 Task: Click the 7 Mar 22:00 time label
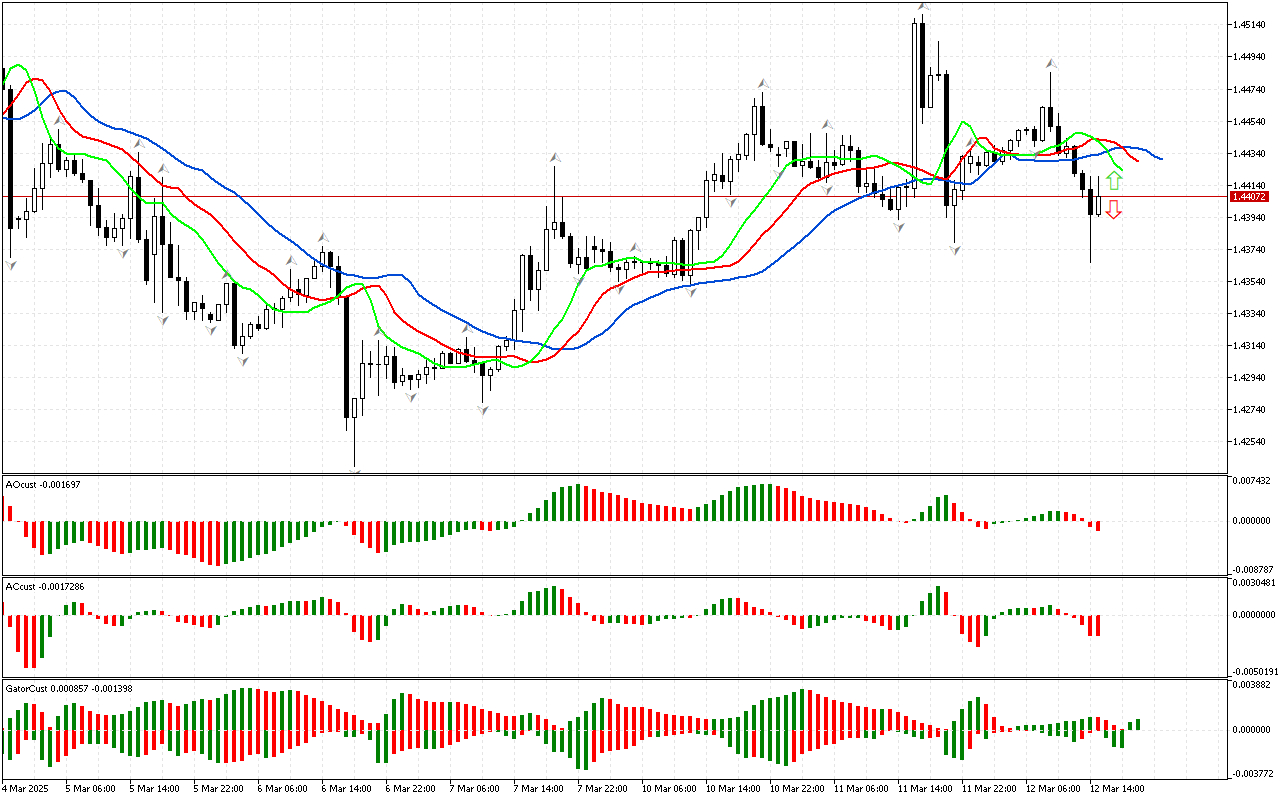(x=602, y=788)
